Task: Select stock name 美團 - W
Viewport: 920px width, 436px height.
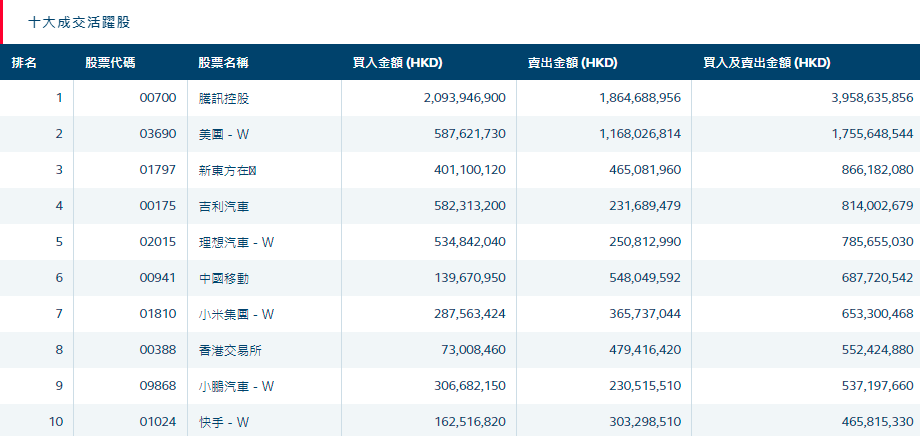Action: click(x=224, y=134)
